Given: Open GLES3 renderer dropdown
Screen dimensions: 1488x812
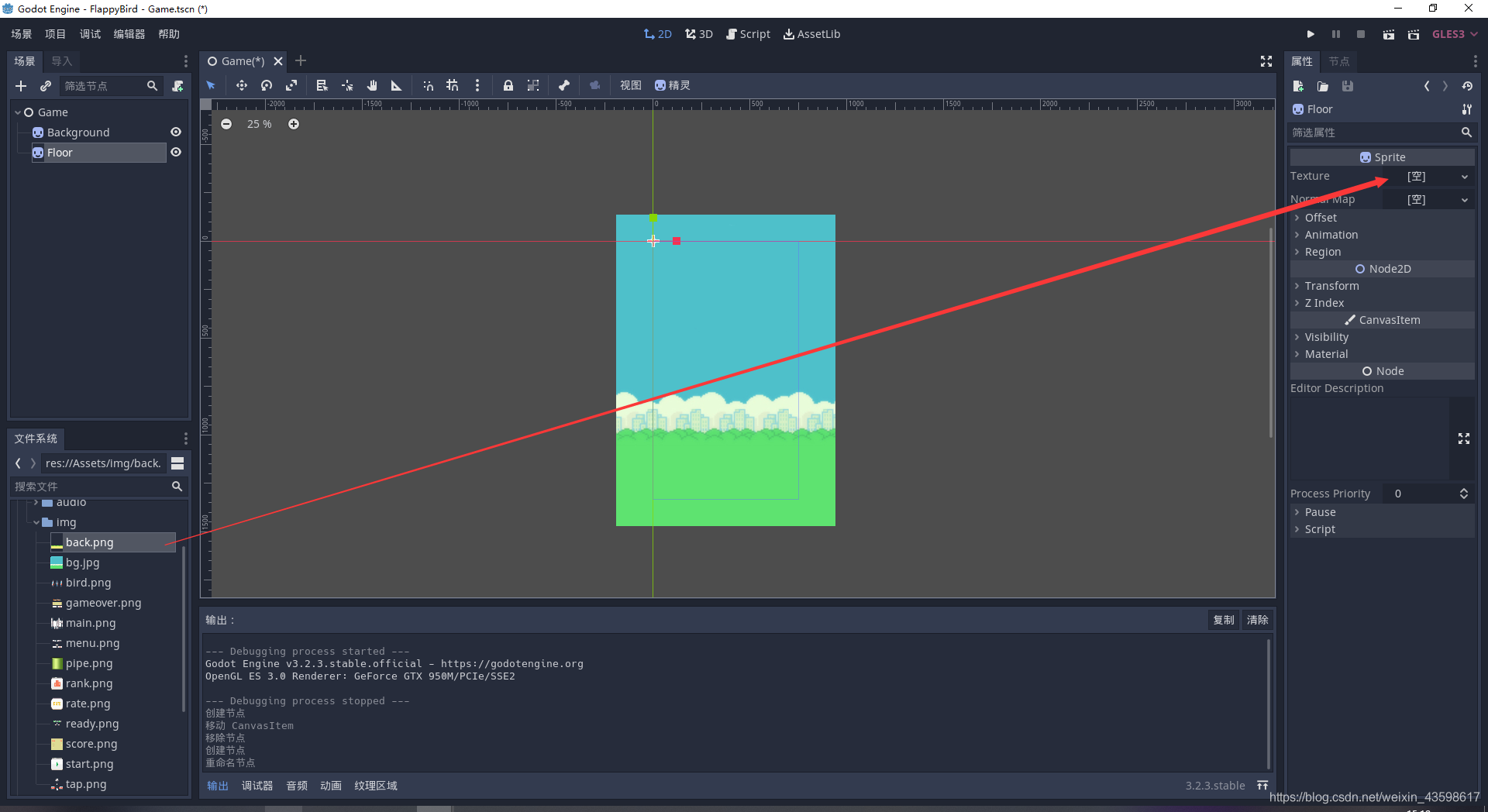Looking at the screenshot, I should (x=1455, y=34).
